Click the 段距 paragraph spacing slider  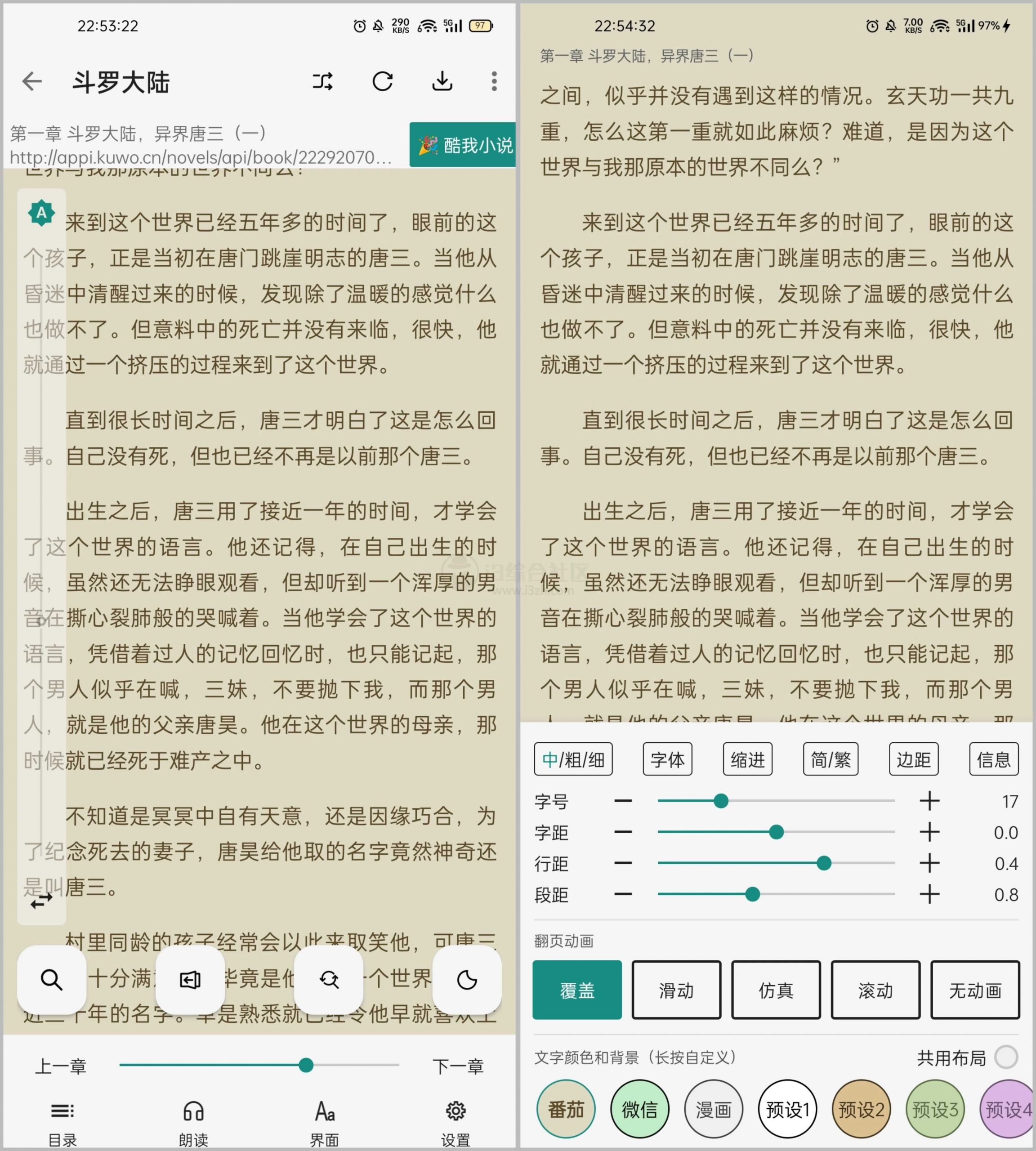777,894
